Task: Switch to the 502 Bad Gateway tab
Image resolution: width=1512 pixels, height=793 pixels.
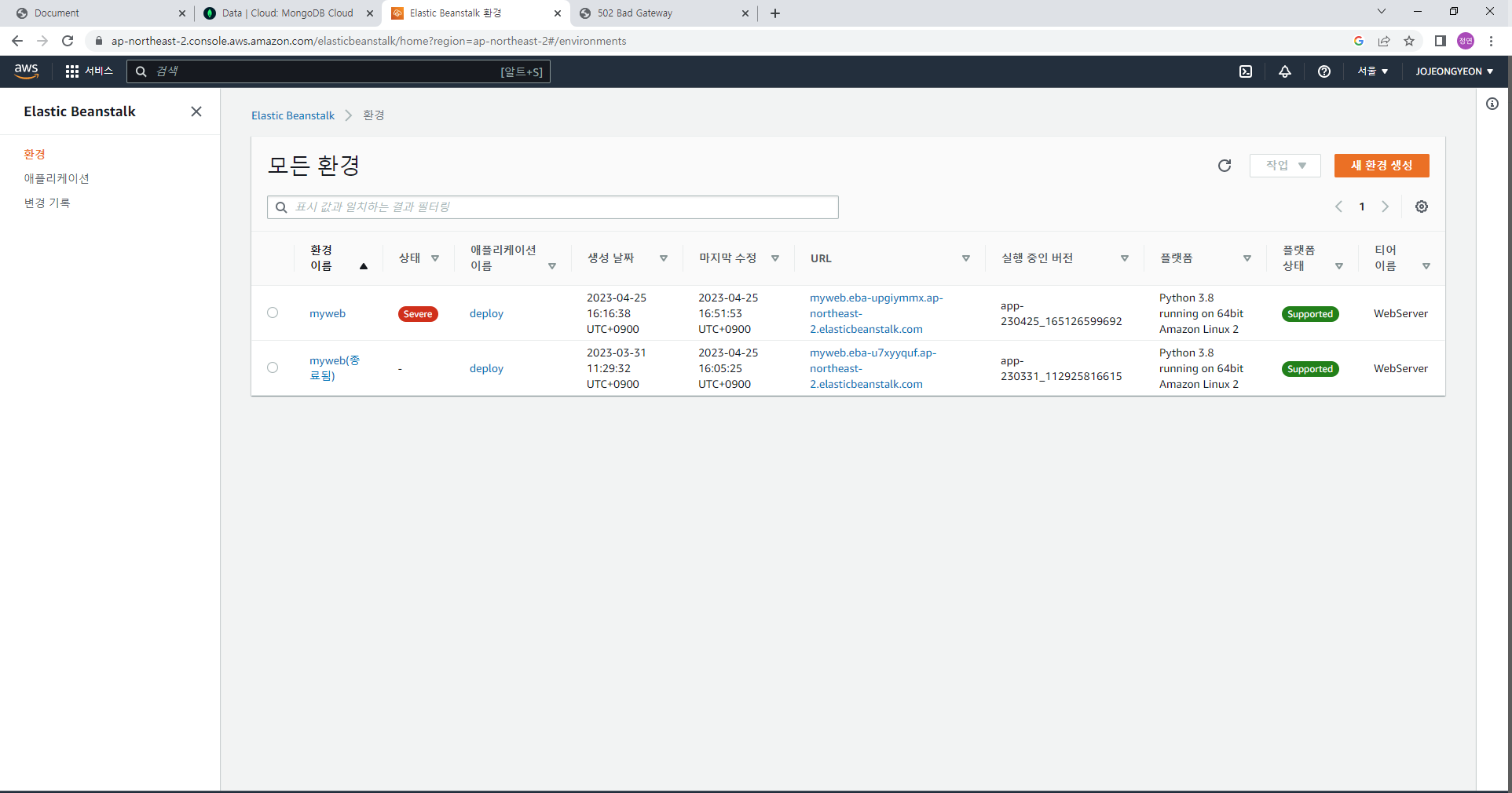Action: 662,13
